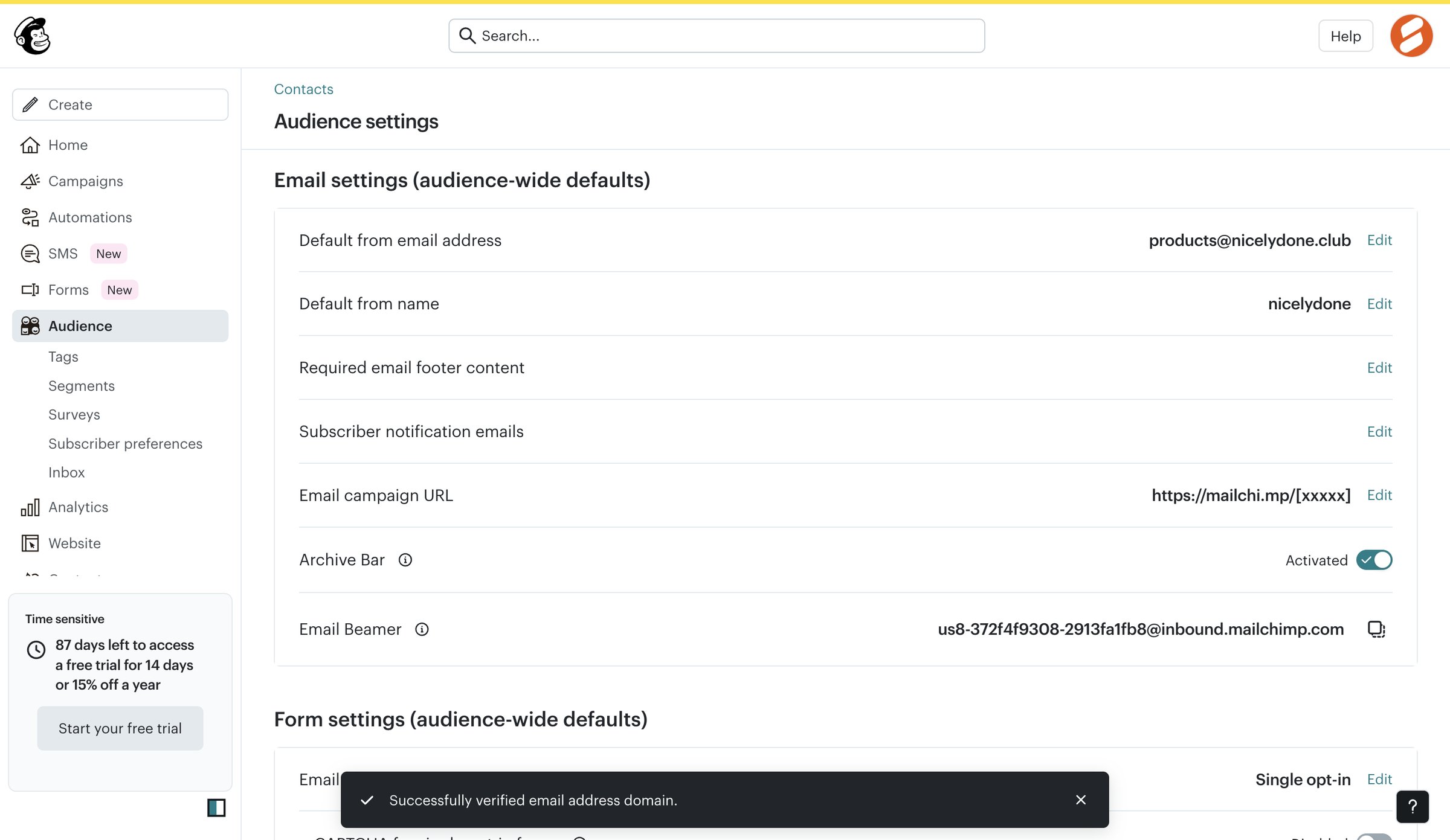1450x840 pixels.
Task: Click the Campaigns megaphone icon
Action: click(30, 181)
